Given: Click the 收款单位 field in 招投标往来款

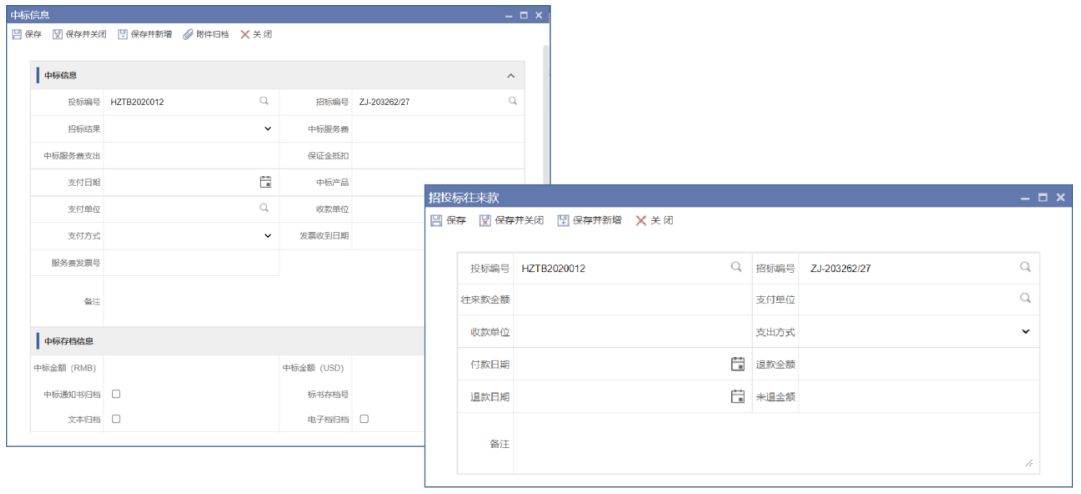Looking at the screenshot, I should click(x=632, y=331).
